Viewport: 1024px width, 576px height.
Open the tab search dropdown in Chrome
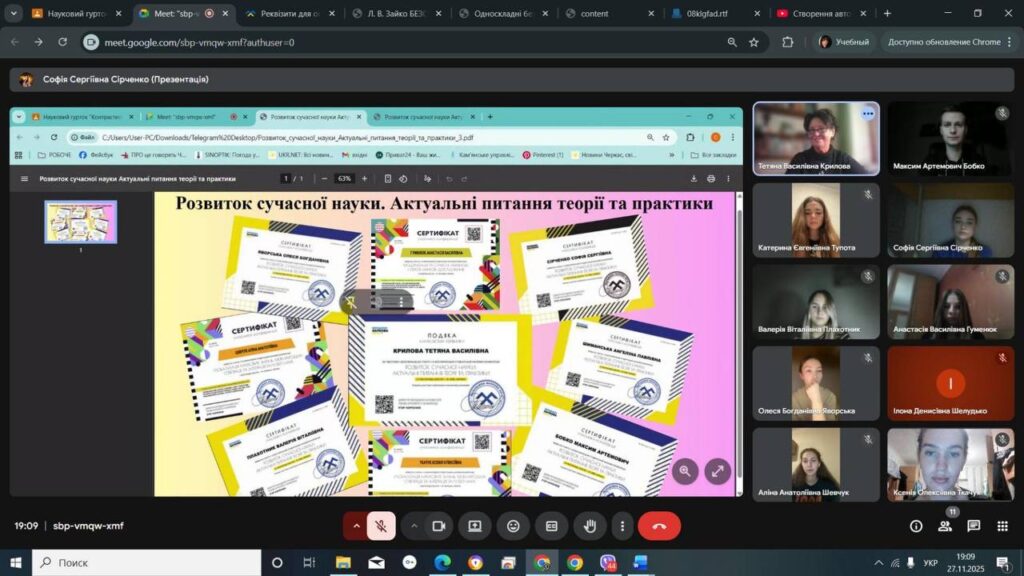pyautogui.click(x=14, y=14)
